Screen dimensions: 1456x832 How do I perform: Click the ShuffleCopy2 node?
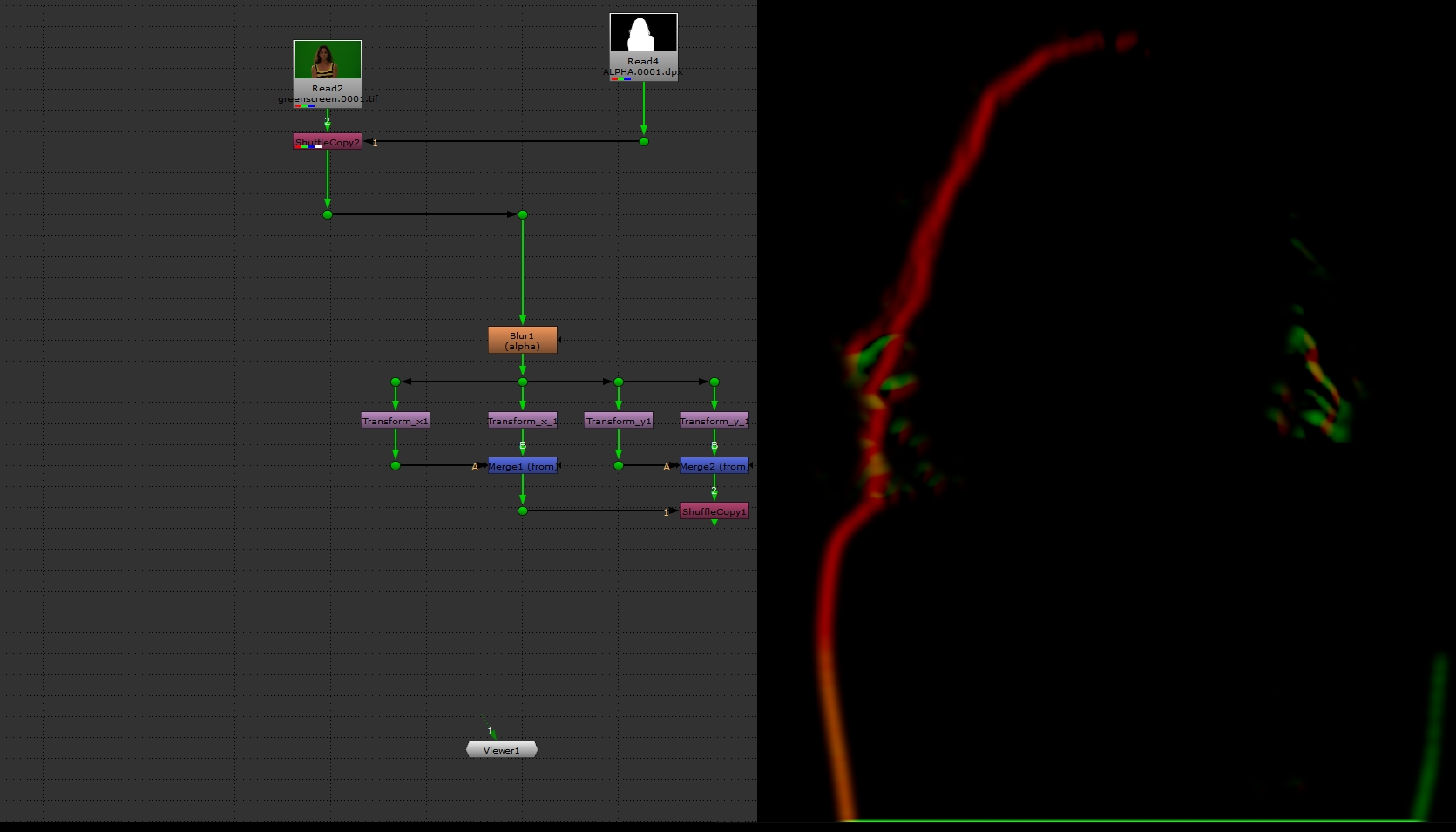point(328,142)
